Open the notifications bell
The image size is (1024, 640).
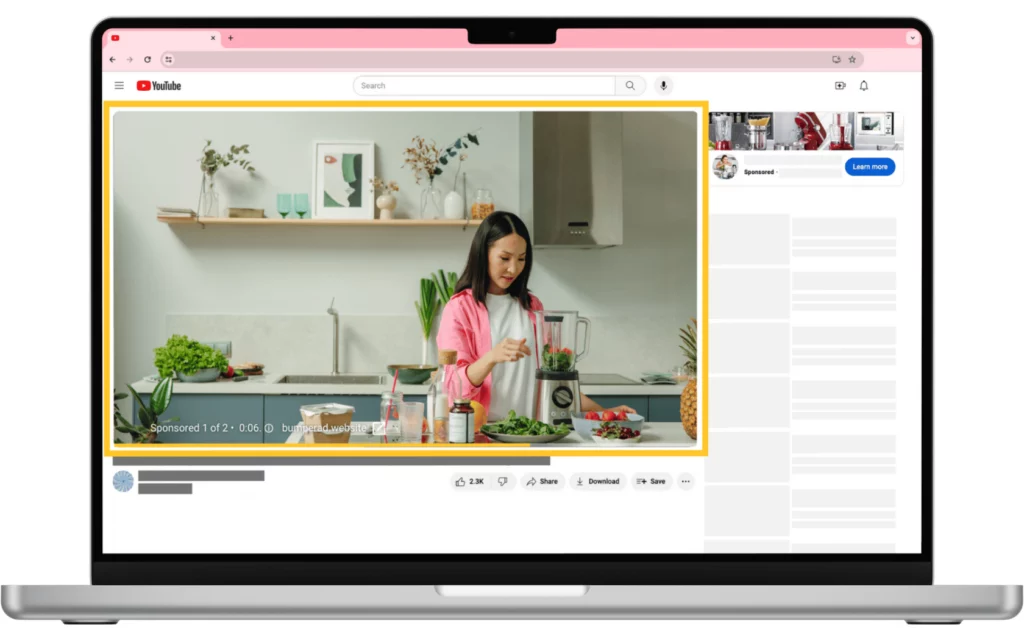click(863, 86)
